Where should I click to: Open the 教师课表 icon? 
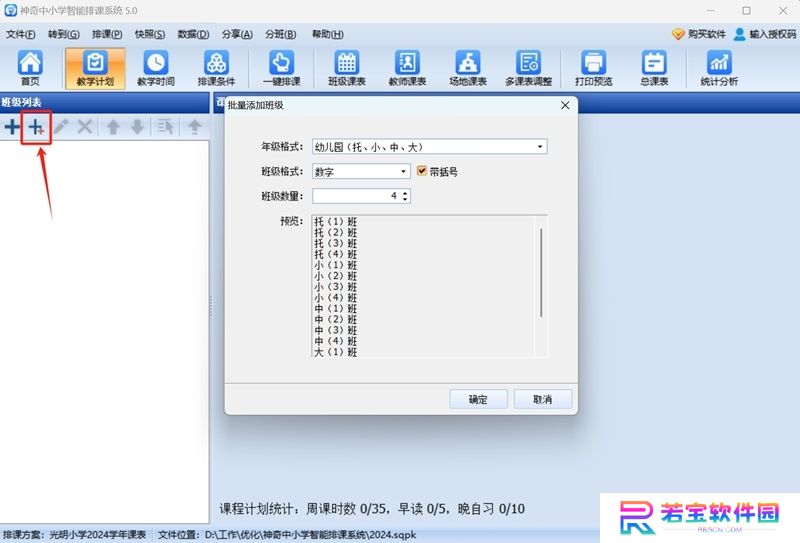407,68
